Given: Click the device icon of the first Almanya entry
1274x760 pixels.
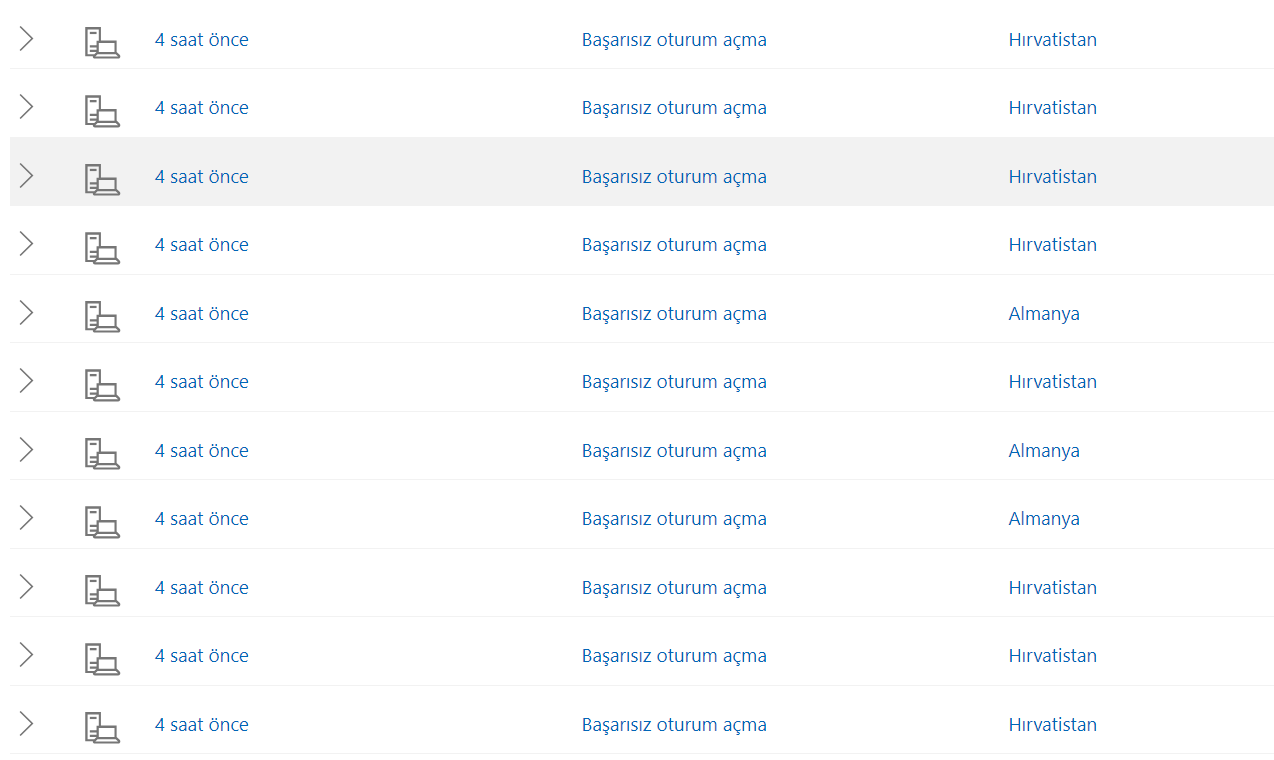Looking at the screenshot, I should coord(101,316).
